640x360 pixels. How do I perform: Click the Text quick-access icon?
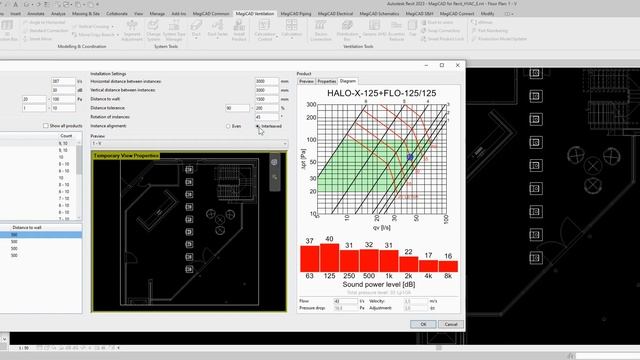(x=15, y=4)
